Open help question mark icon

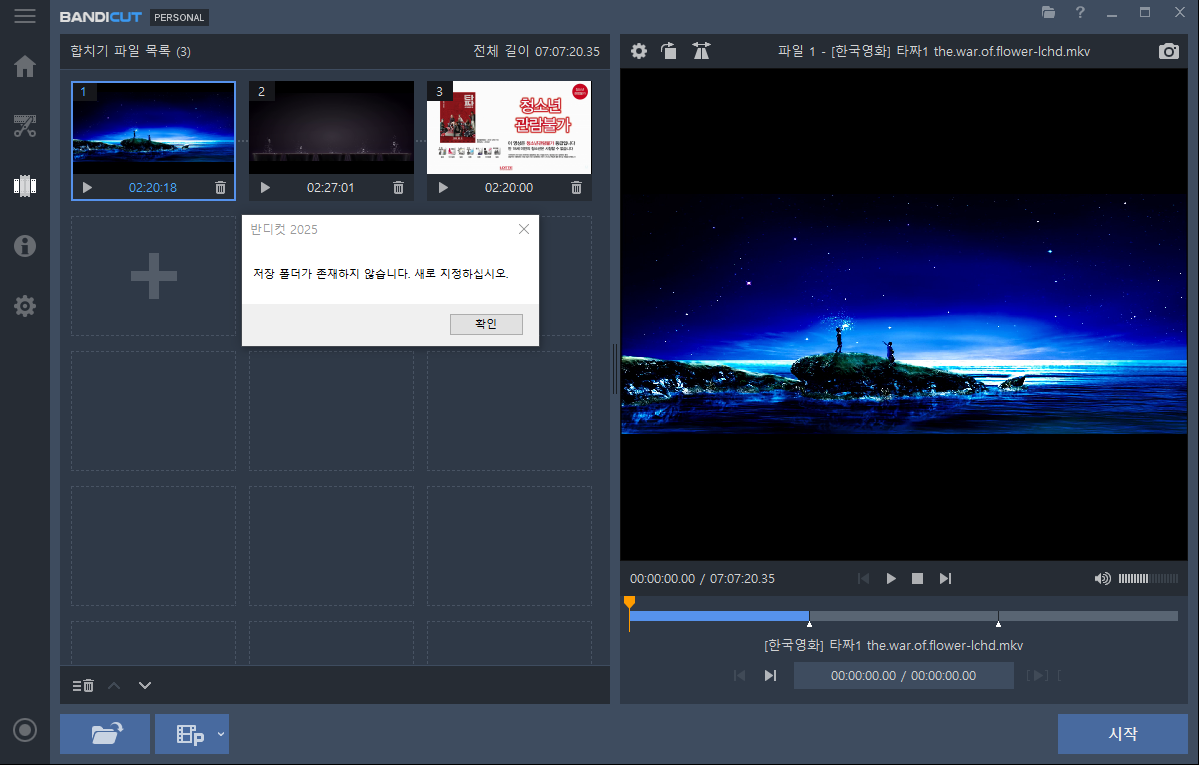[x=1080, y=12]
